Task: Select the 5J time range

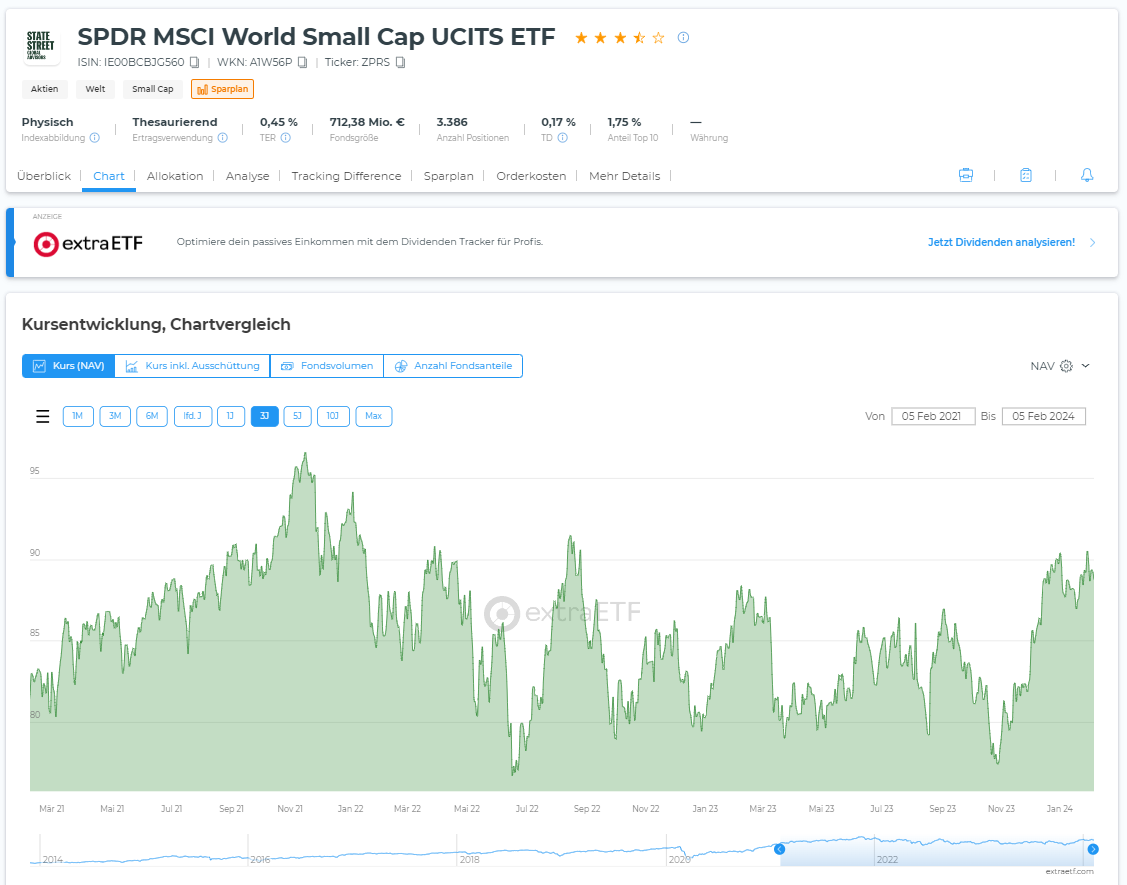Action: pyautogui.click(x=298, y=416)
